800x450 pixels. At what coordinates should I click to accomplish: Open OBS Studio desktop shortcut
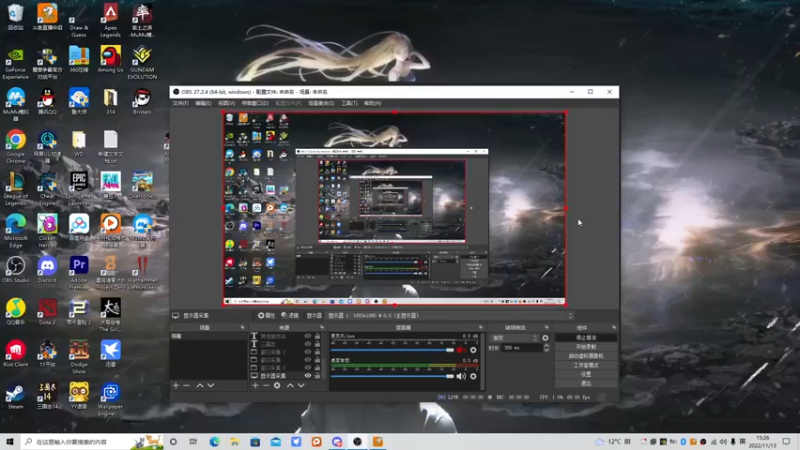[15, 269]
